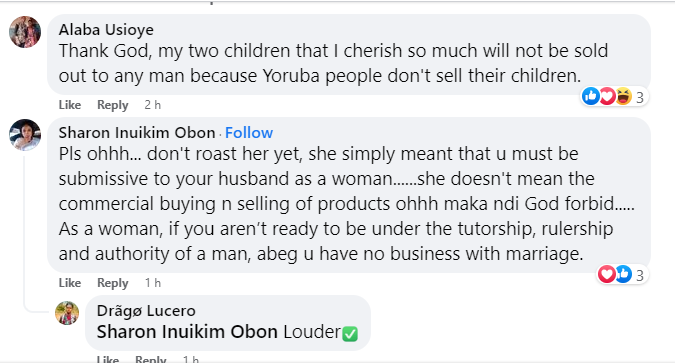Click the tagged Sharon Inuikim Obon mention in reply

point(187,332)
